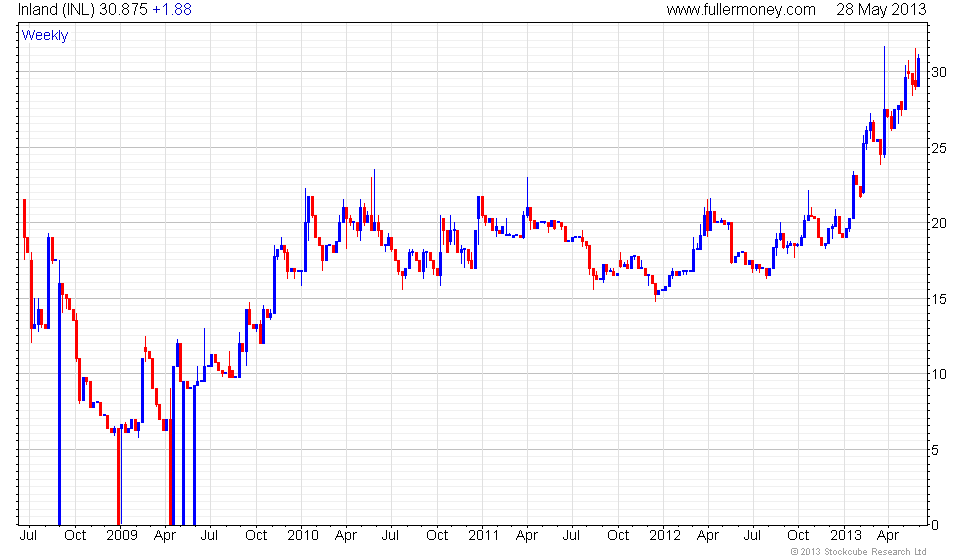Viewport: 980px width, 560px height.
Task: Select the 2012 year label on time axis
Action: click(665, 536)
